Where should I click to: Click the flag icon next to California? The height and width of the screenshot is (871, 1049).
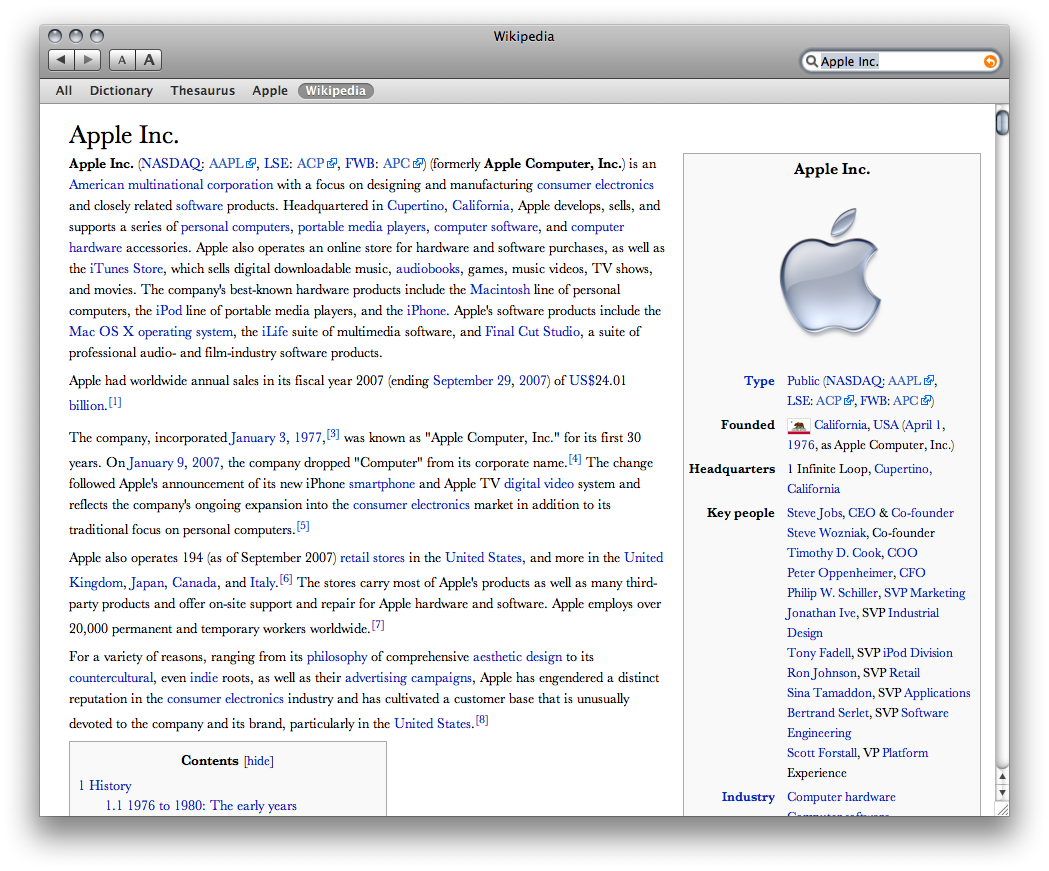(798, 425)
